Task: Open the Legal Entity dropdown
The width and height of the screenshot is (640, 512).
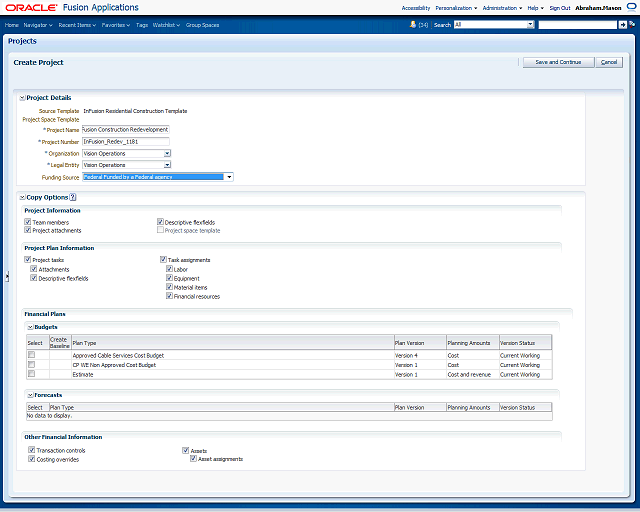Action: (166, 165)
